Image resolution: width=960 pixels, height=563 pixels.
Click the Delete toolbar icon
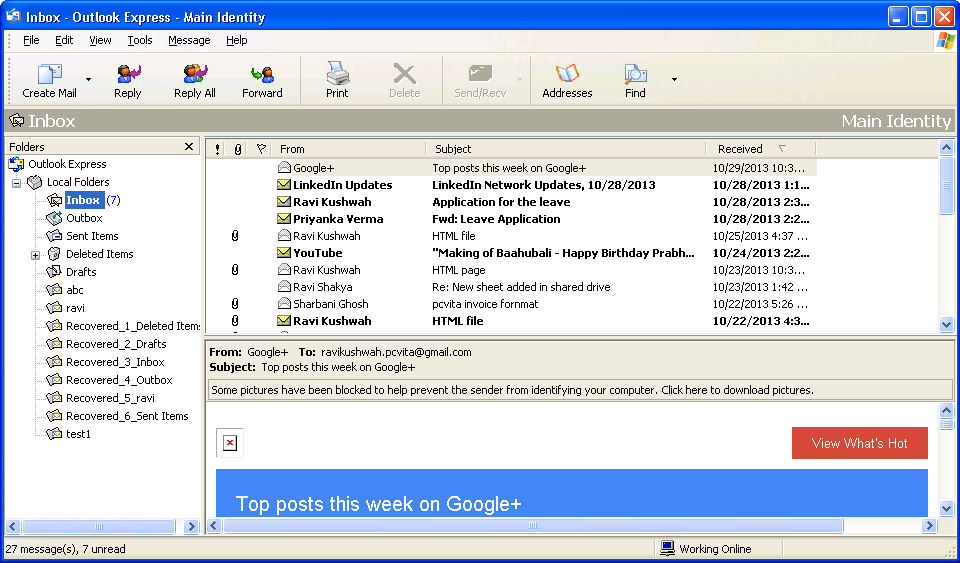coord(405,74)
